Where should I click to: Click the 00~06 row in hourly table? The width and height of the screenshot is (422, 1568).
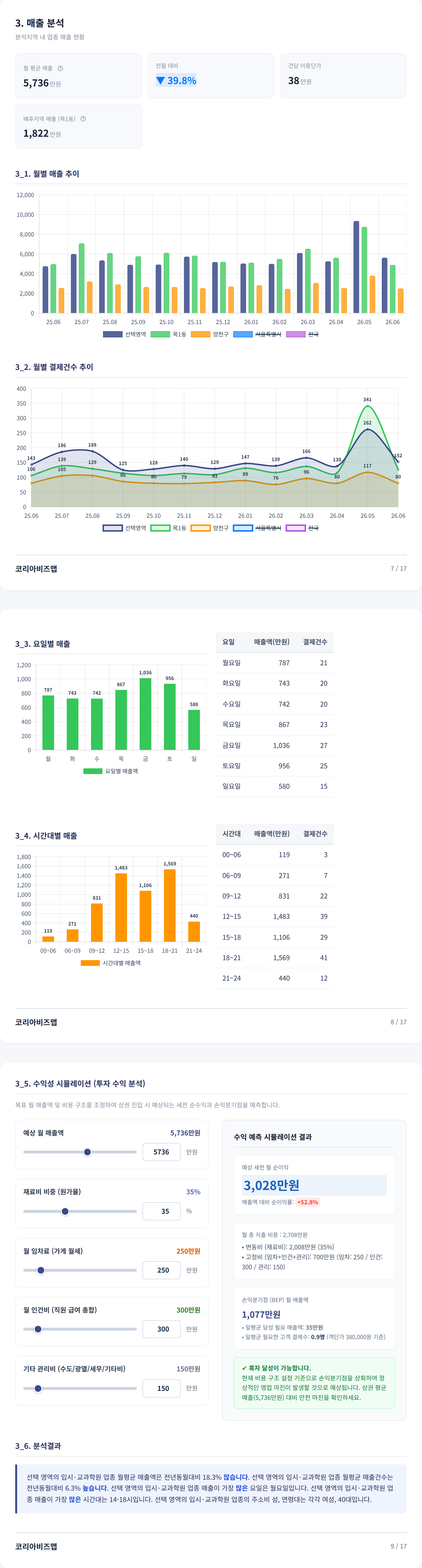click(275, 855)
